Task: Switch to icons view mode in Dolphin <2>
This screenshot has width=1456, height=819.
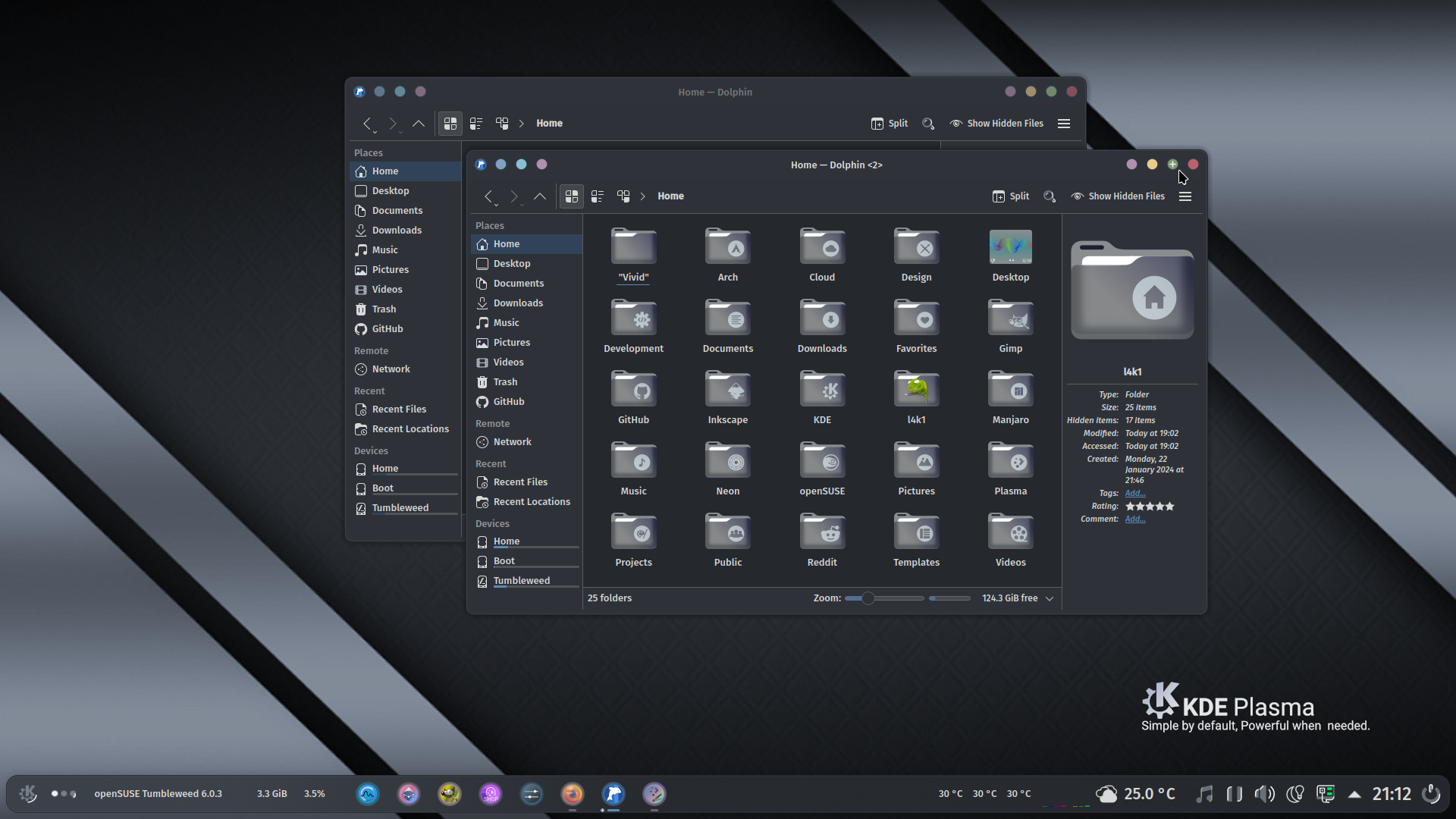Action: click(x=572, y=196)
